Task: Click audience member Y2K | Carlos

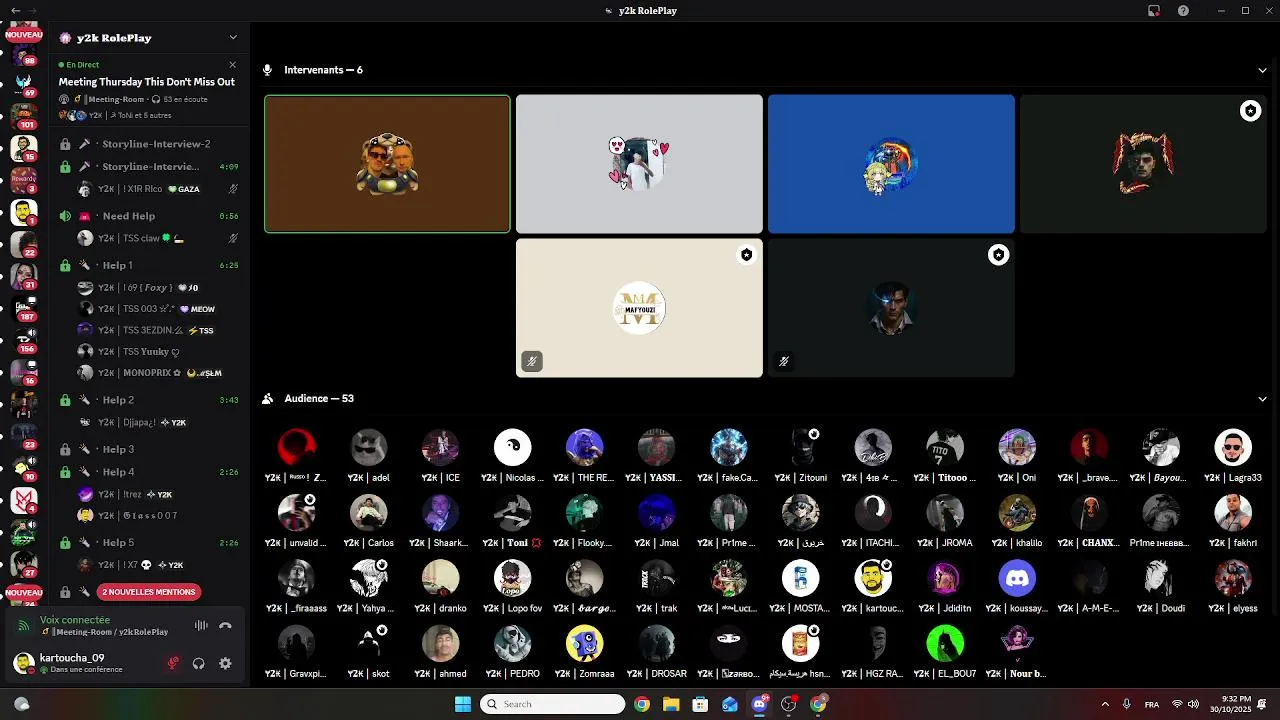Action: coord(368,522)
